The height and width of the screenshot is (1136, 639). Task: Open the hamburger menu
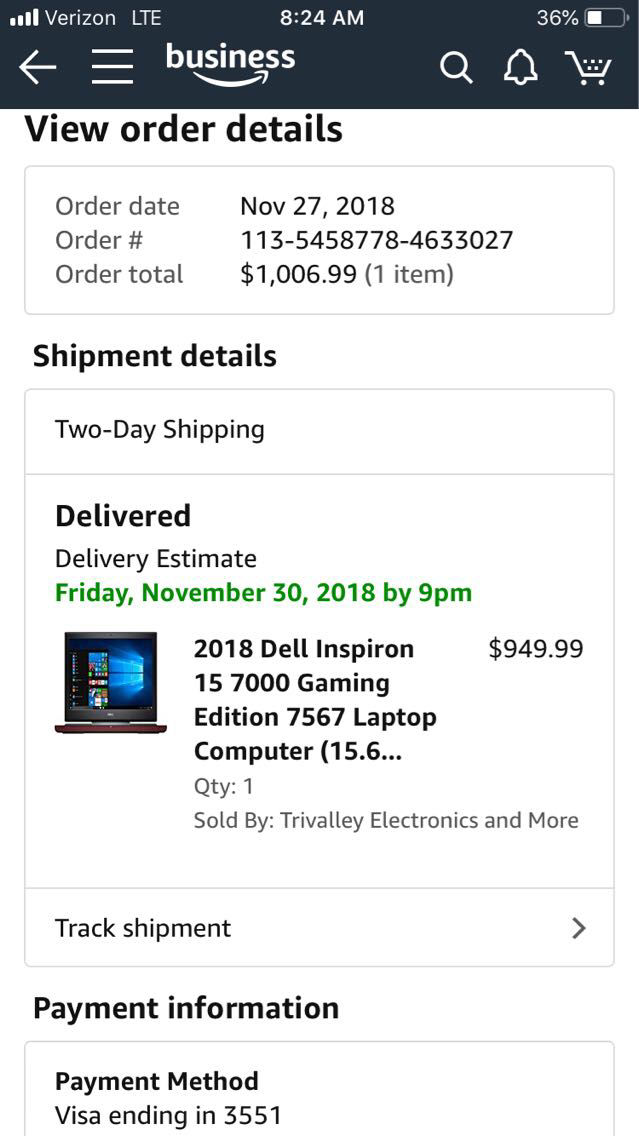pos(112,67)
